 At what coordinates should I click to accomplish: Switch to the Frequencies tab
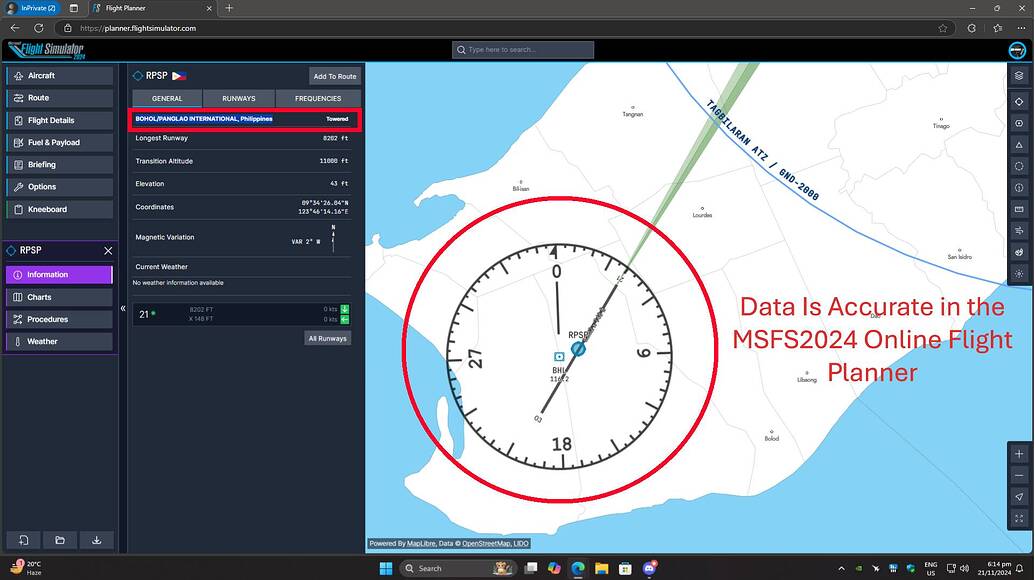(x=317, y=98)
